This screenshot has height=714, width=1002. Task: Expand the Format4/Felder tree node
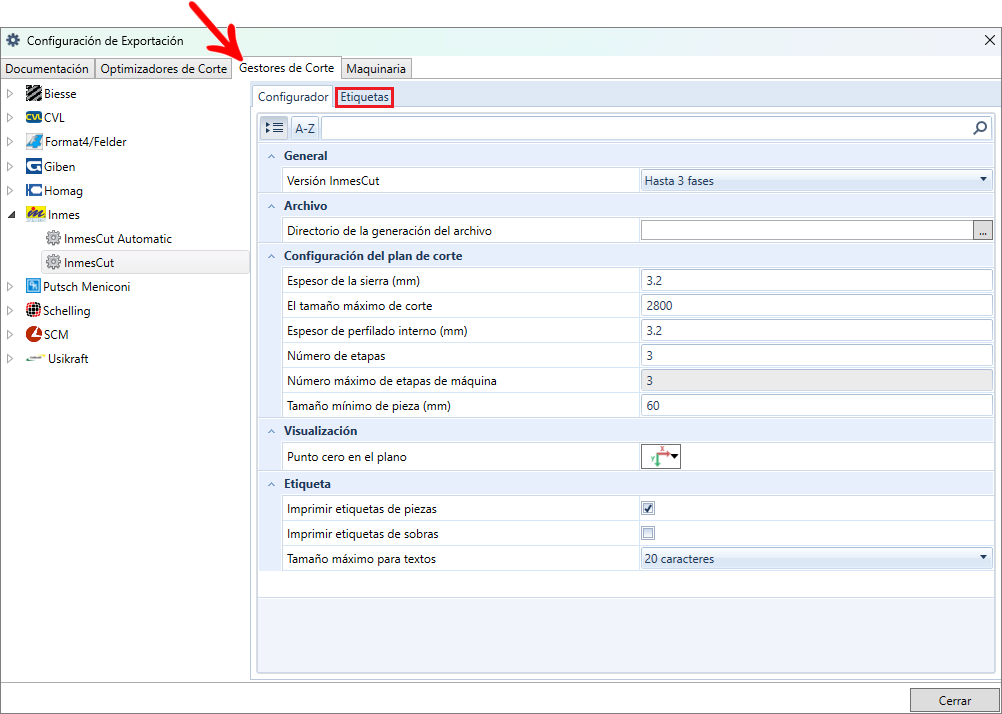pyautogui.click(x=10, y=142)
